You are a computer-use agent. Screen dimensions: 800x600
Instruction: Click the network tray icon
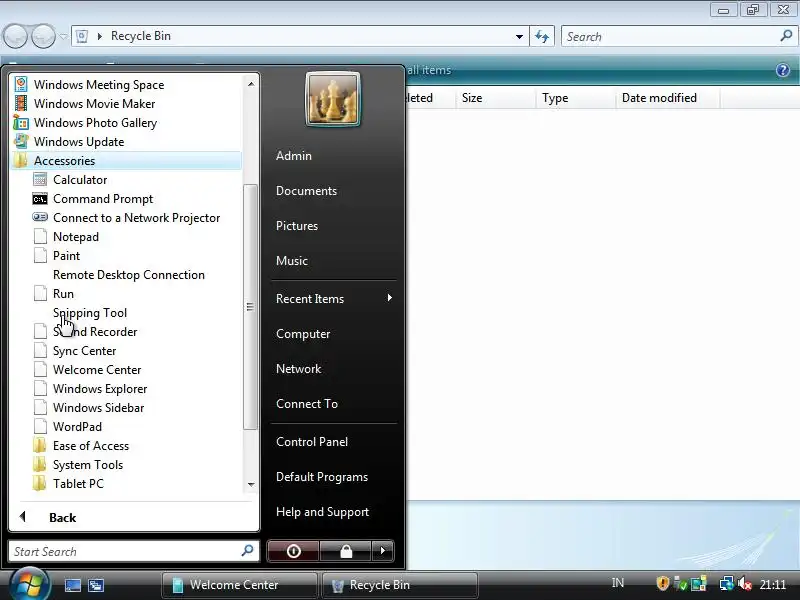(726, 583)
